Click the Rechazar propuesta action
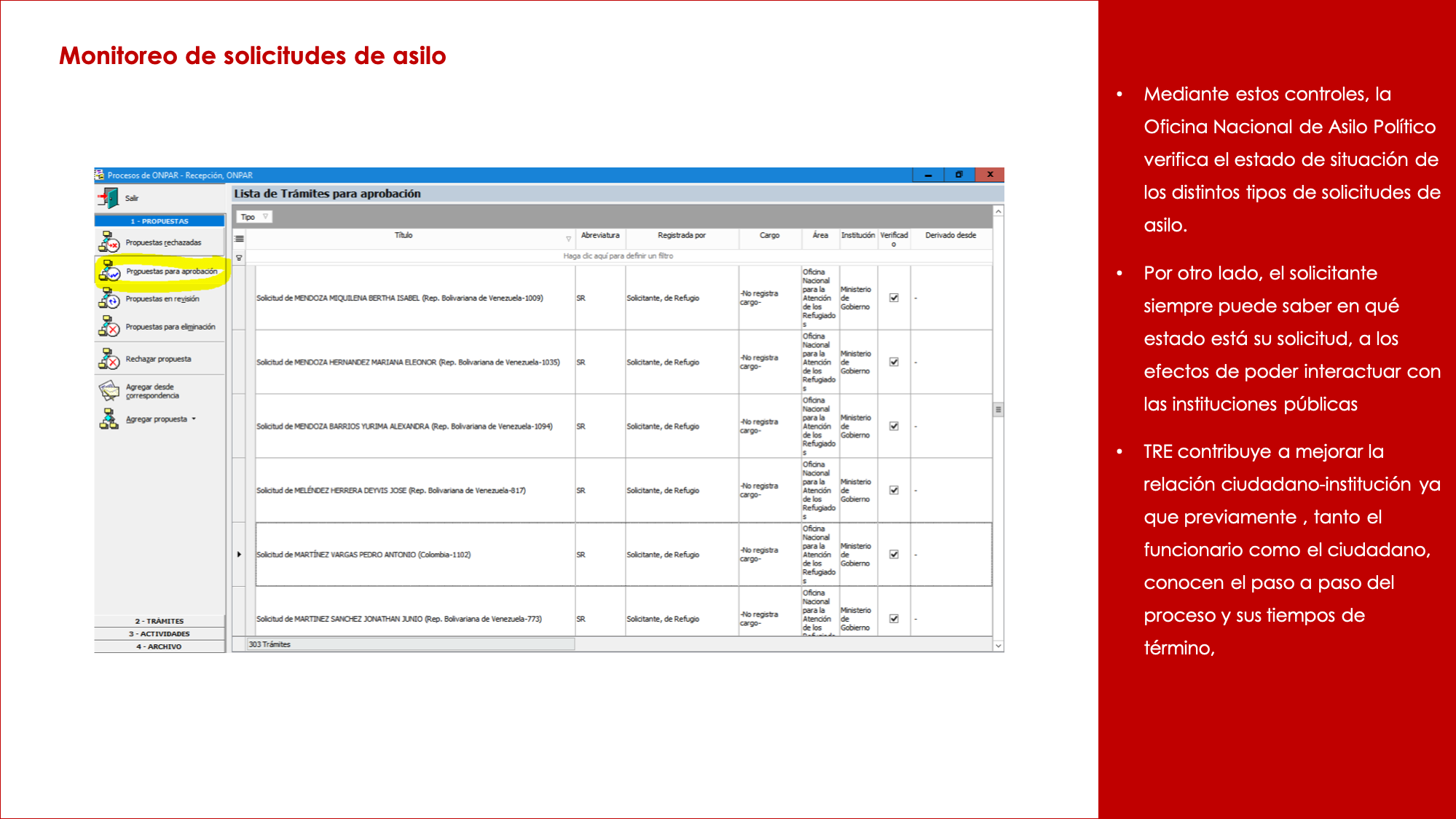Screen dimensions: 1456x819 (x=160, y=359)
